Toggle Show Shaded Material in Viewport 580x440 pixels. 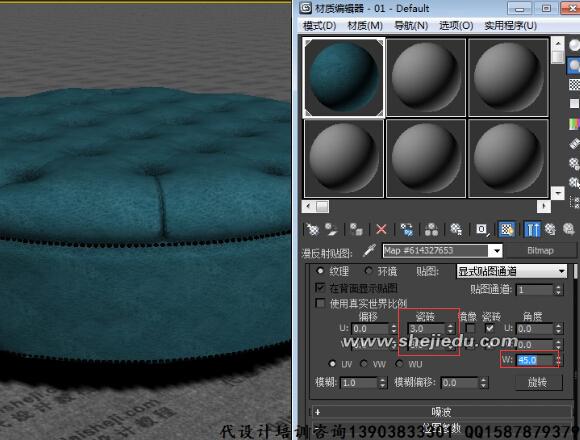click(506, 230)
